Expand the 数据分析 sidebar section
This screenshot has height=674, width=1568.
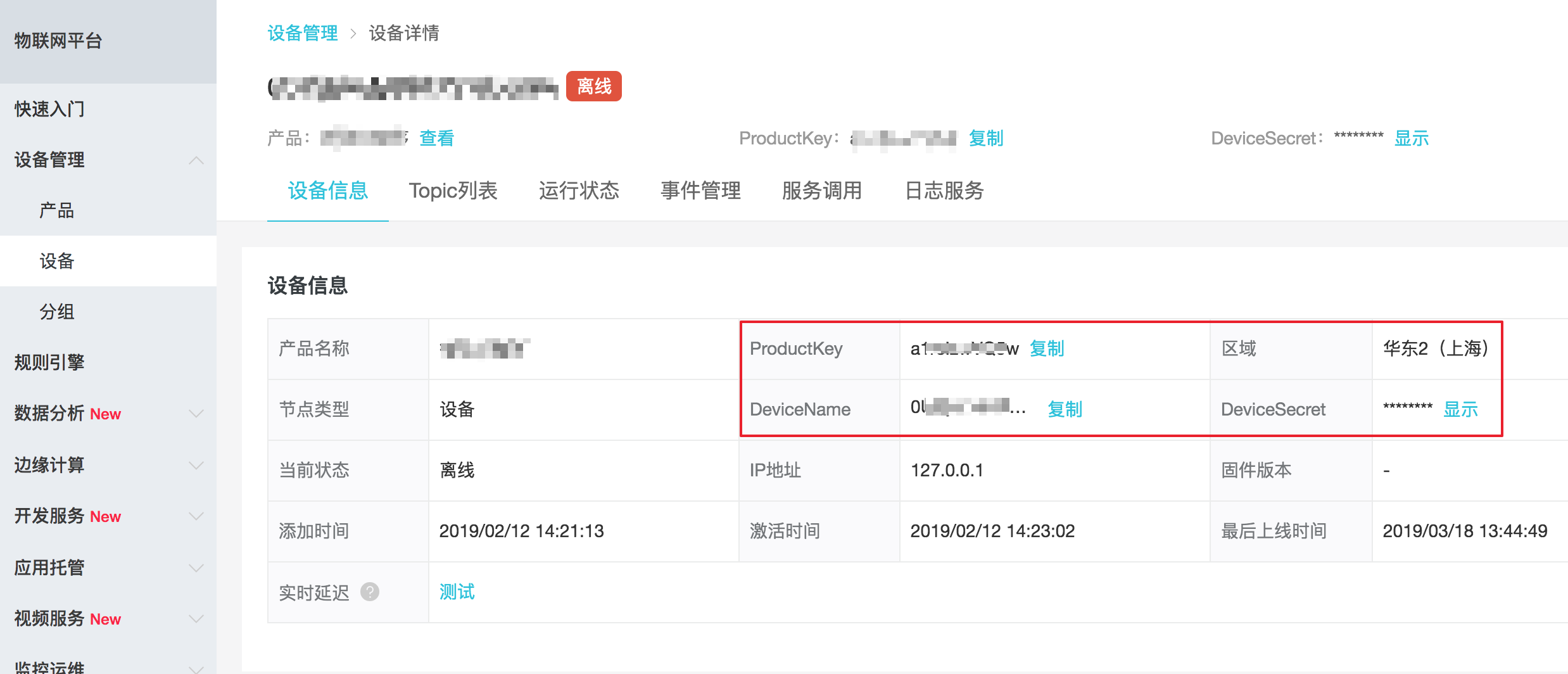196,414
